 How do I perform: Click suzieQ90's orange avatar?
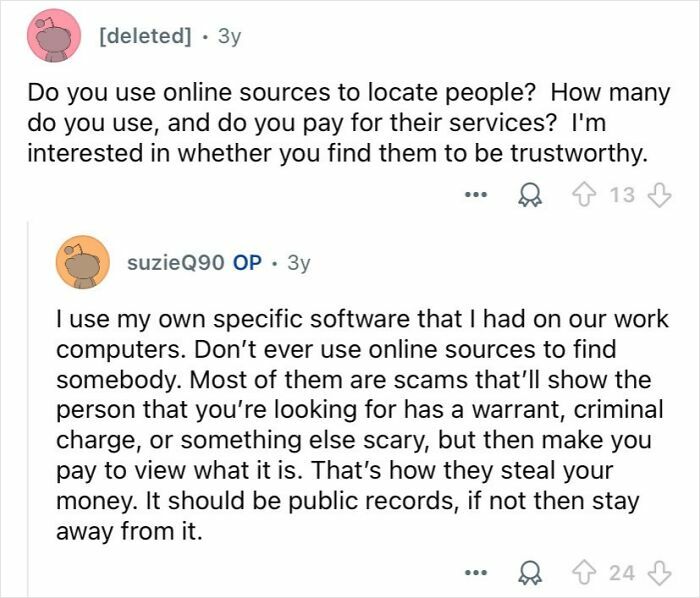83,262
